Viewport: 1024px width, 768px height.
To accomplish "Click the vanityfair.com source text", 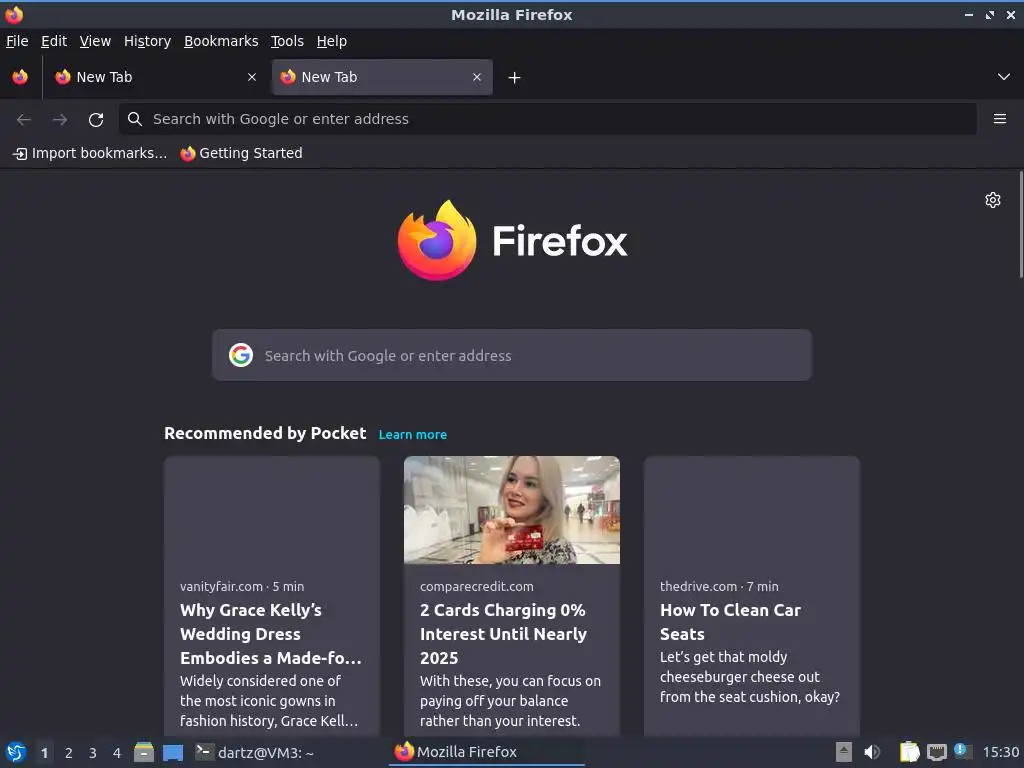I will click(221, 586).
